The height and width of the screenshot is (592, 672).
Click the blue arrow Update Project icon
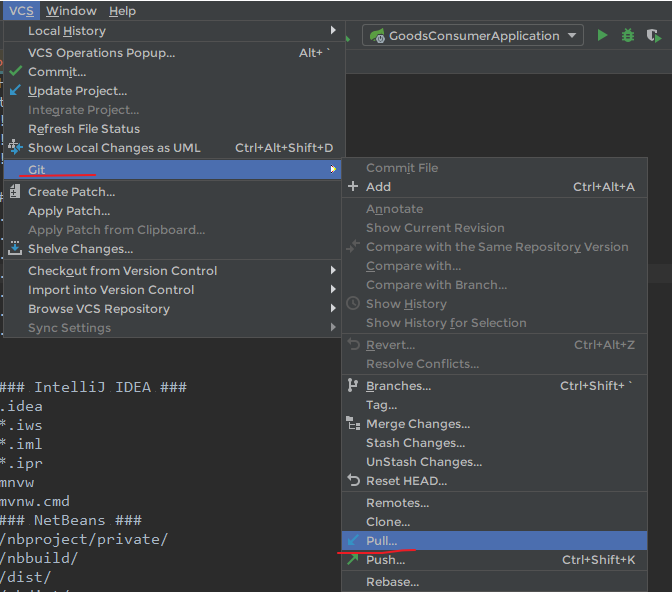pyautogui.click(x=15, y=90)
